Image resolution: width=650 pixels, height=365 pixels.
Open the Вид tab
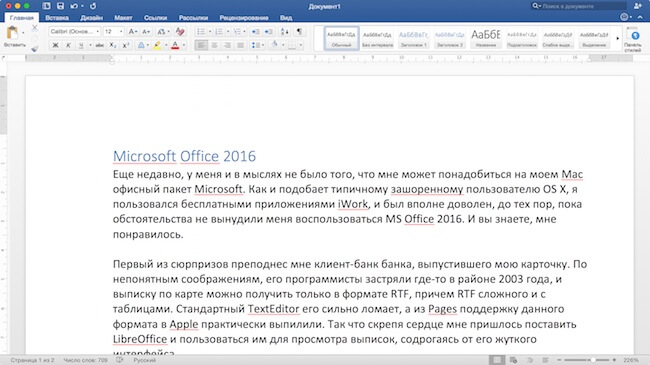(x=286, y=18)
